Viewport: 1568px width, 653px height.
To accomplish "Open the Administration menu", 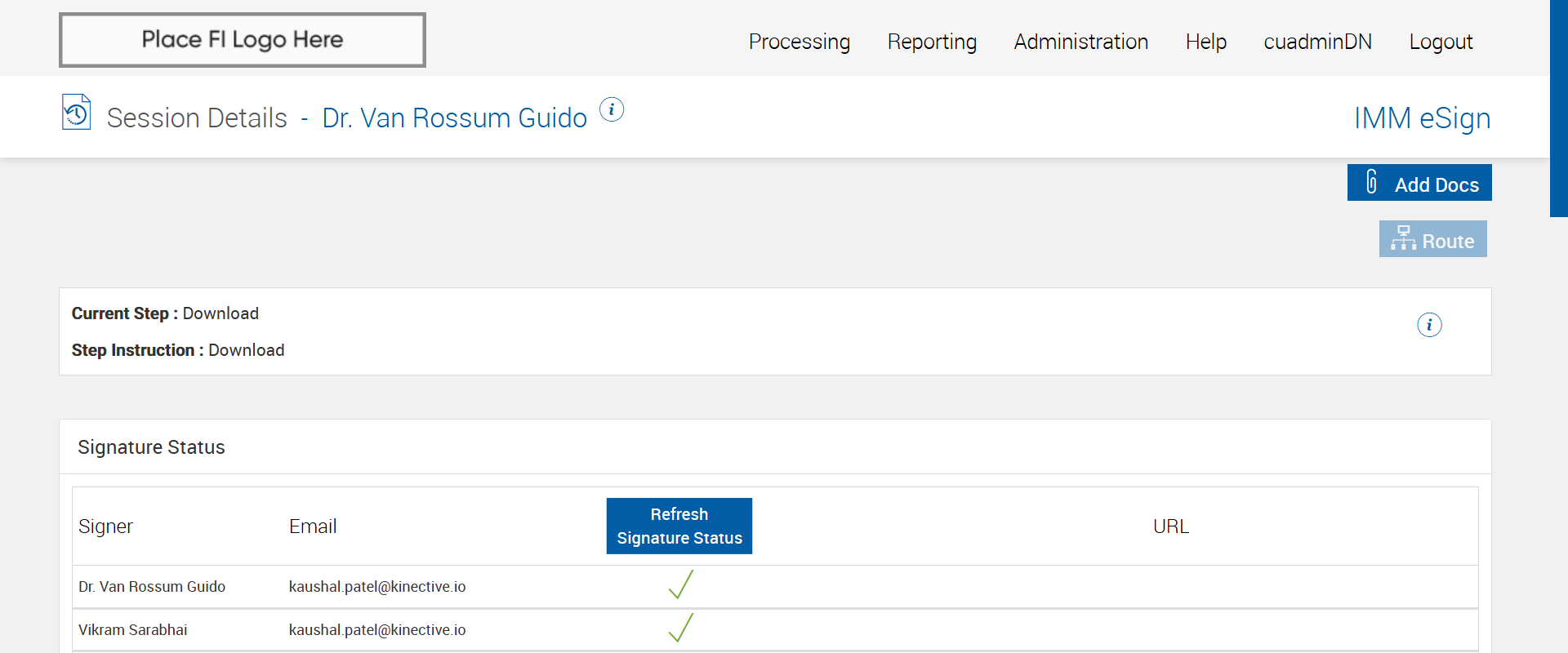I will pyautogui.click(x=1080, y=42).
